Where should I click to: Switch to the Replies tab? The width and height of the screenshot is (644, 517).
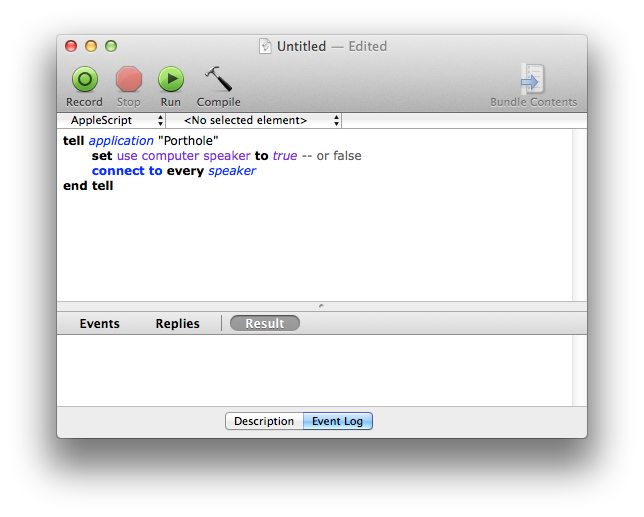(x=177, y=324)
